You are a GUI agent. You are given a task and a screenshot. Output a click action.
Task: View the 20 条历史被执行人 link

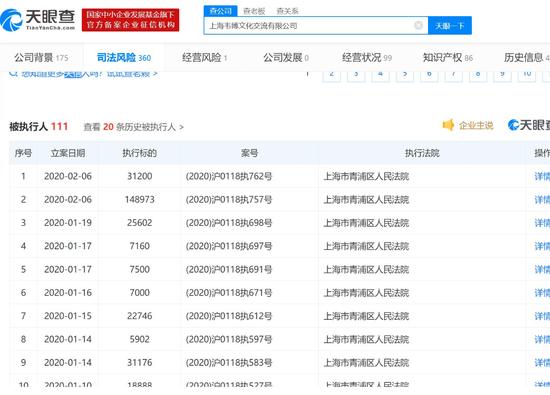pos(133,127)
